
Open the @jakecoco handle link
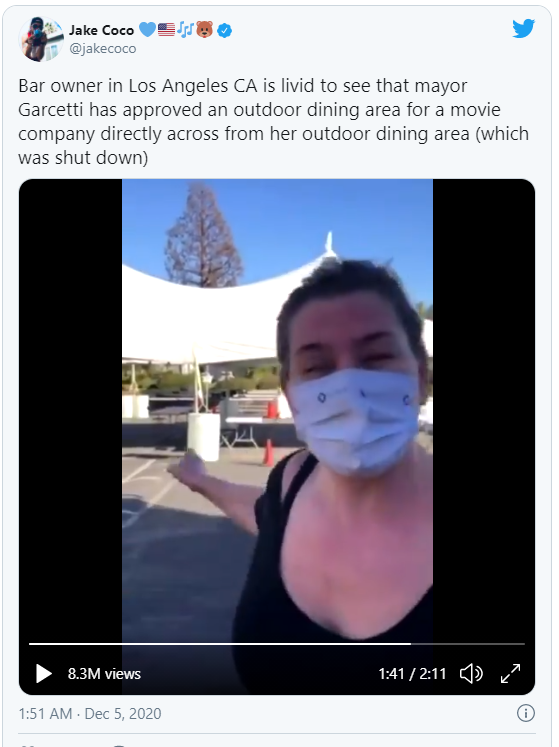coord(102,49)
